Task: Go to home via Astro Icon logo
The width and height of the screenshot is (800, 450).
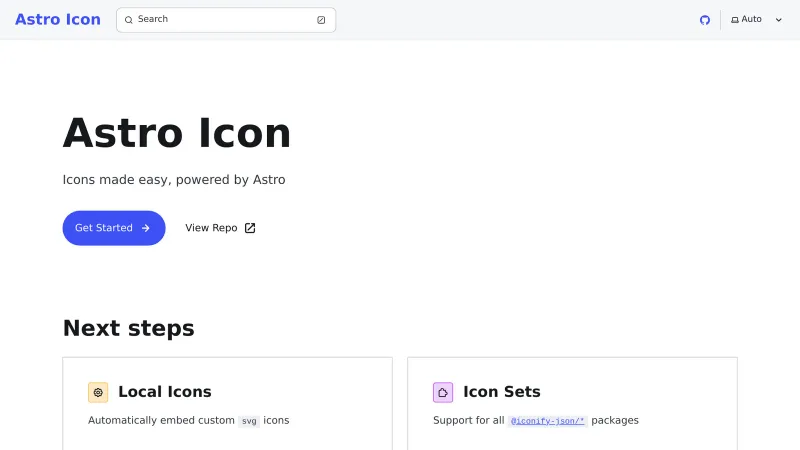Action: click(x=58, y=20)
